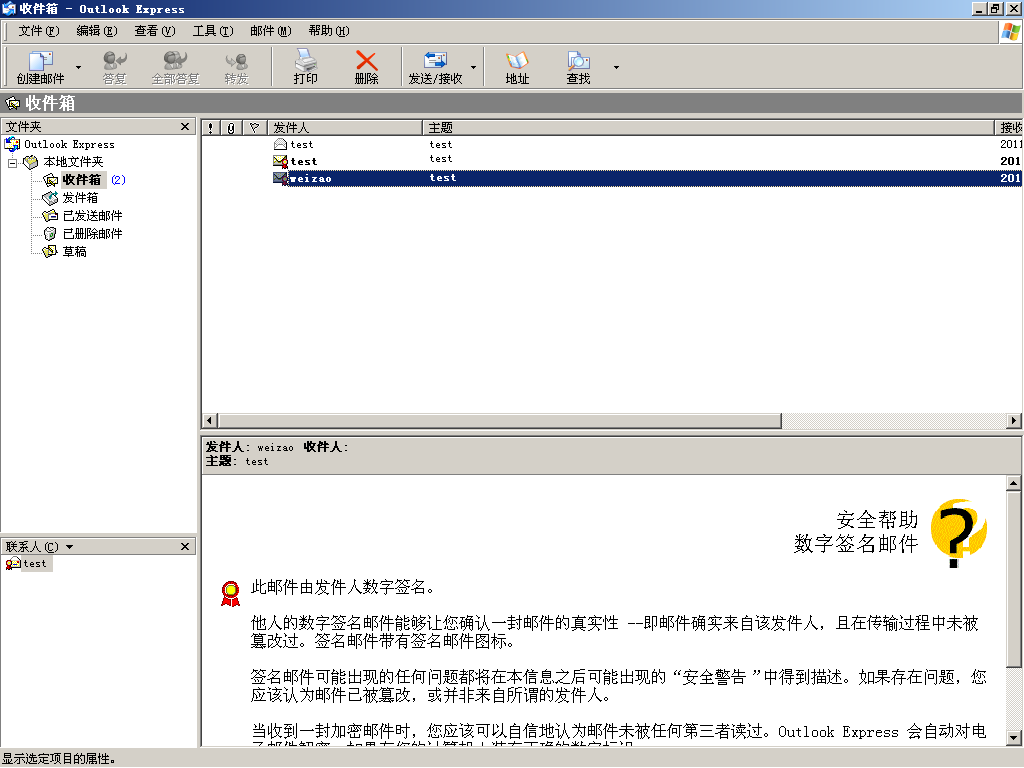
Task: Open the Edit (编辑) menu
Action: tap(97, 31)
